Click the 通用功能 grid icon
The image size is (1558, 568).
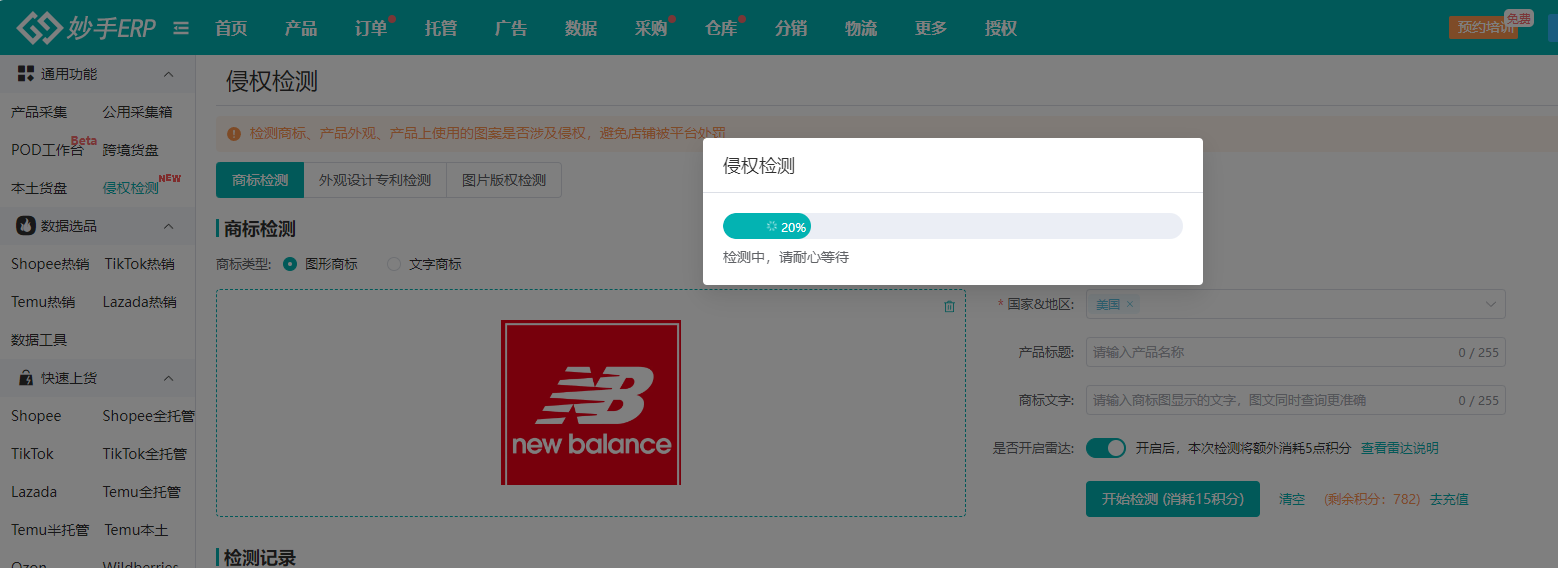coord(26,74)
